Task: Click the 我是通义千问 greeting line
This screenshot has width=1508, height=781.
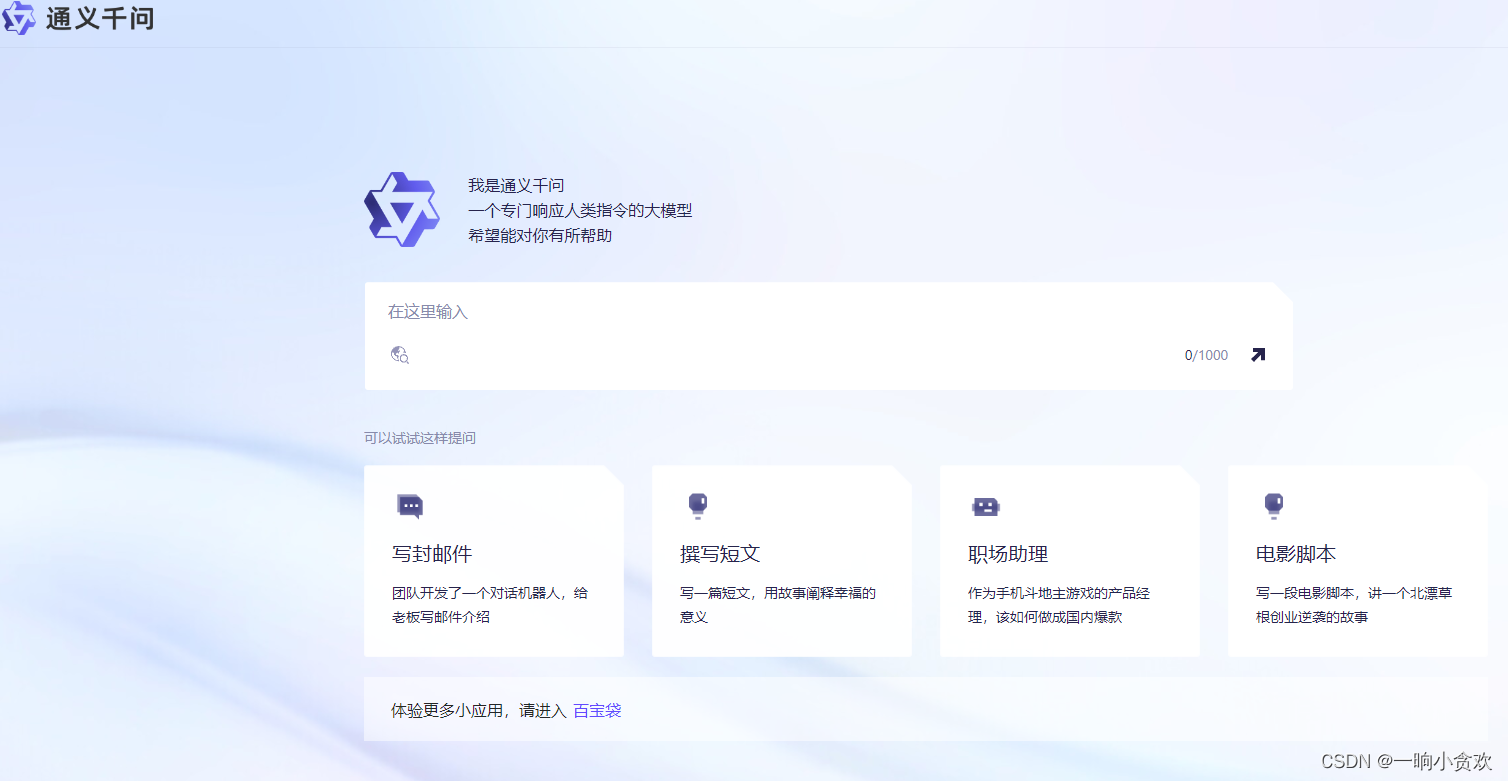Action: 516,186
